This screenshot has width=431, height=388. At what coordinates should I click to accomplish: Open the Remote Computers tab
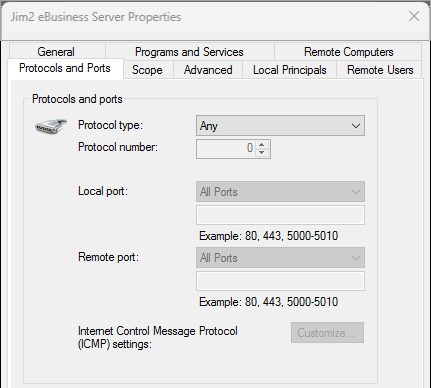tap(348, 51)
